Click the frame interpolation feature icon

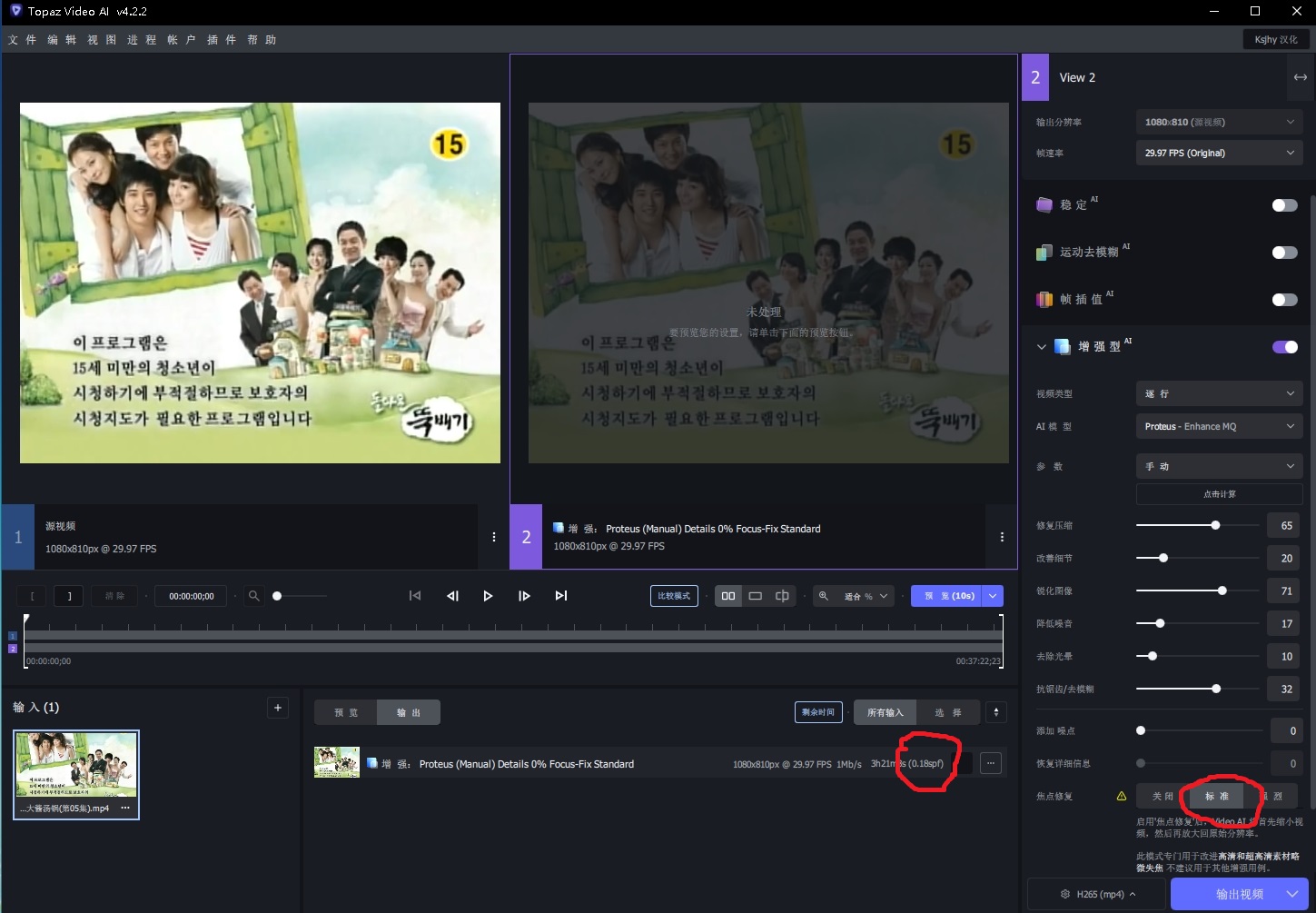(1044, 299)
